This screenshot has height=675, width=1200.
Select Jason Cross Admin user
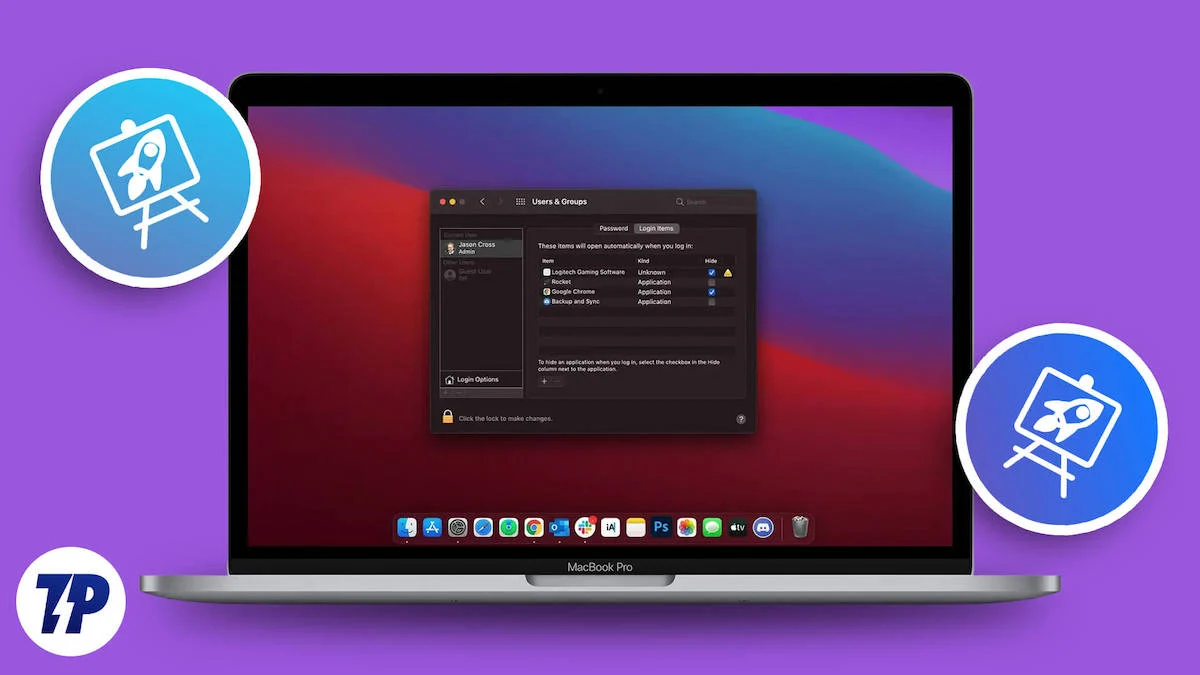[481, 248]
